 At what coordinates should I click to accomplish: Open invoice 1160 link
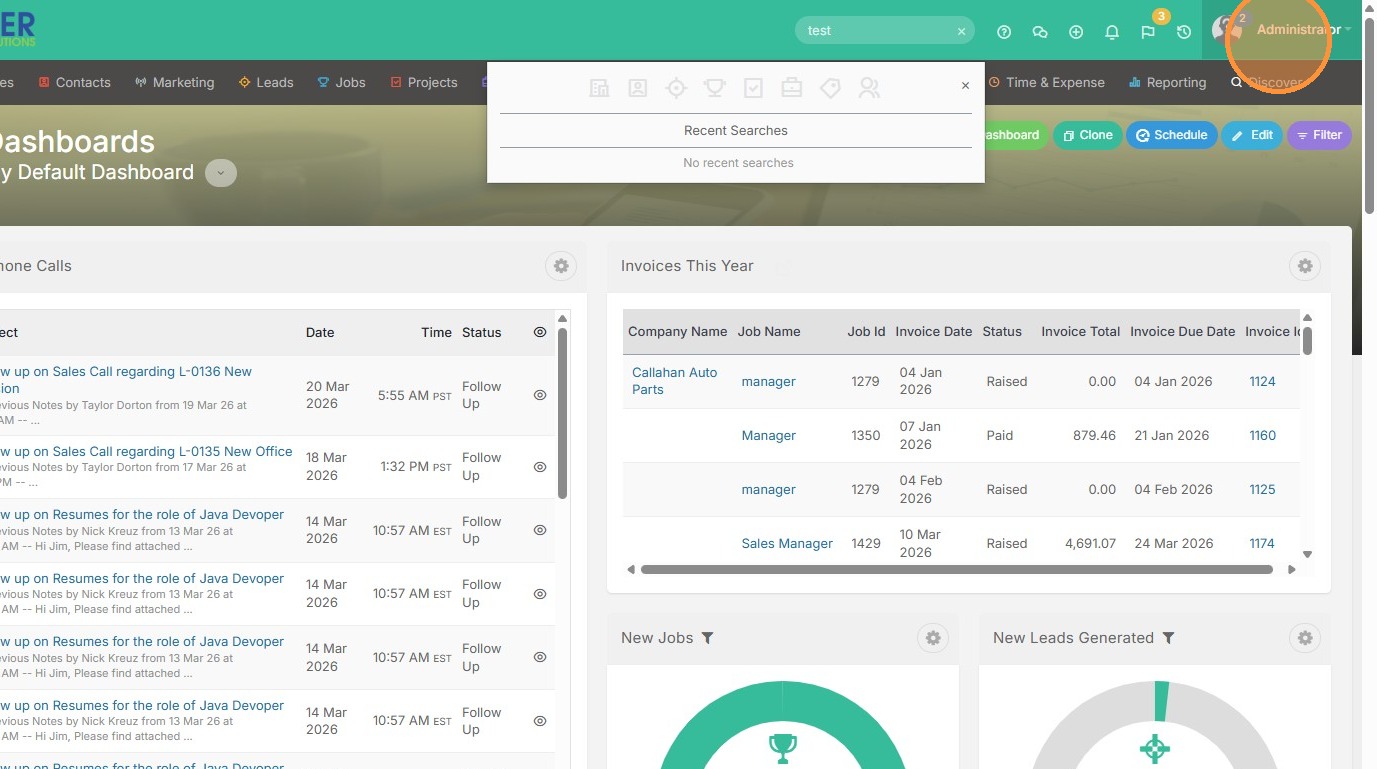click(x=1262, y=436)
